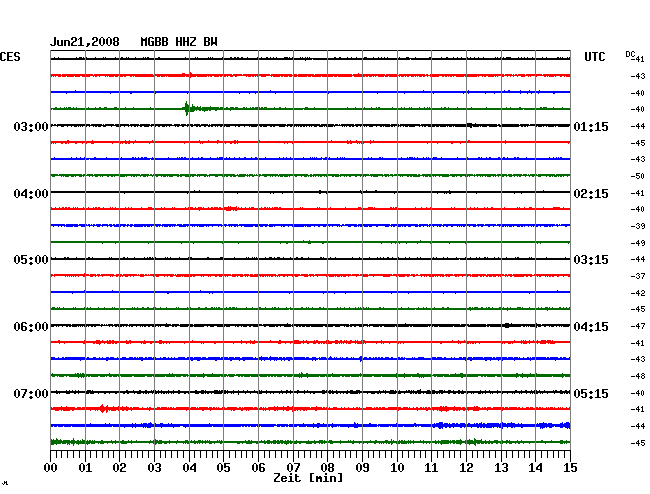Click minute 05 on the time axis
Viewport: 650px width, 494px height.
223,468
